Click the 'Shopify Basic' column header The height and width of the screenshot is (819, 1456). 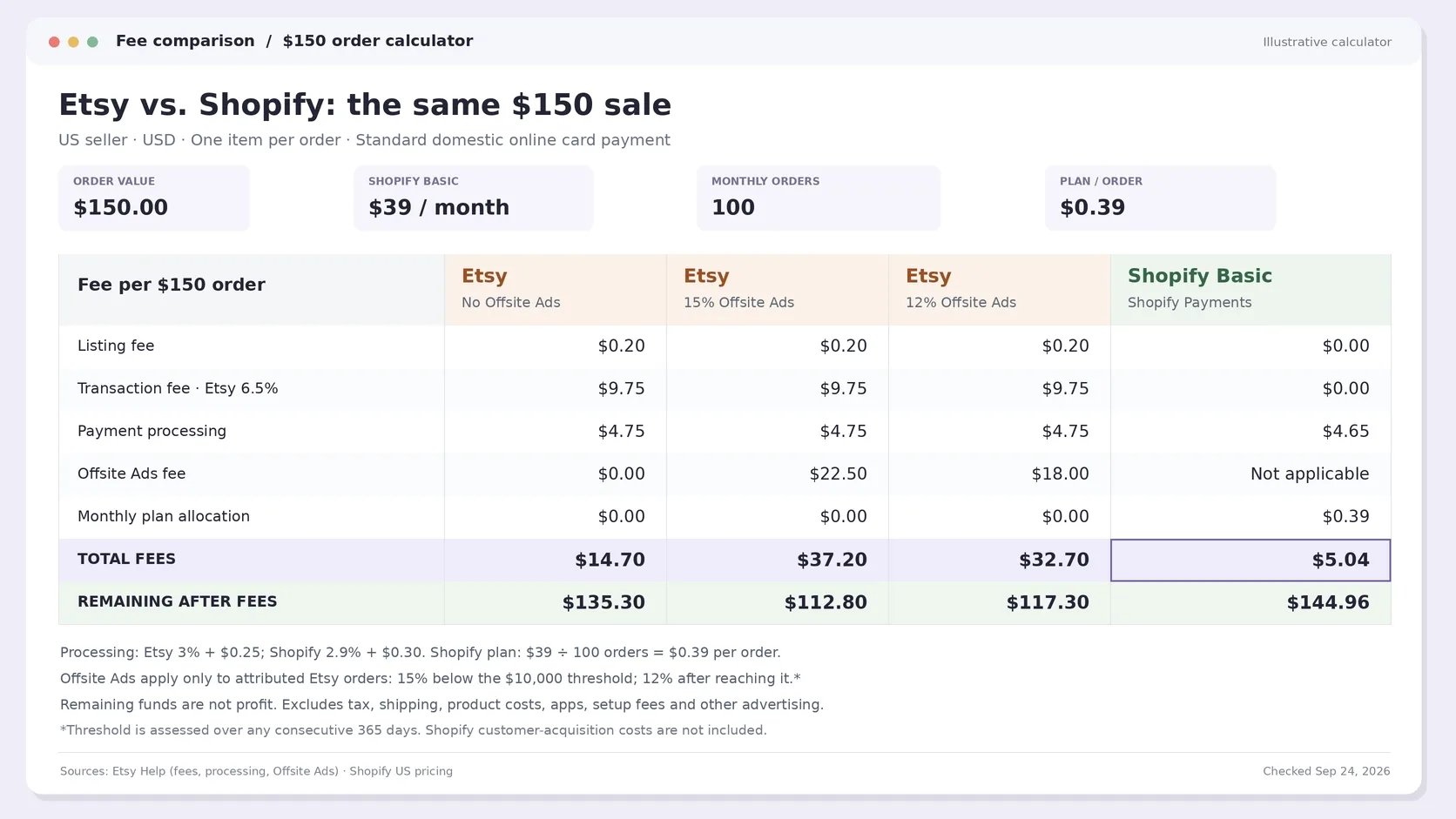(1250, 290)
